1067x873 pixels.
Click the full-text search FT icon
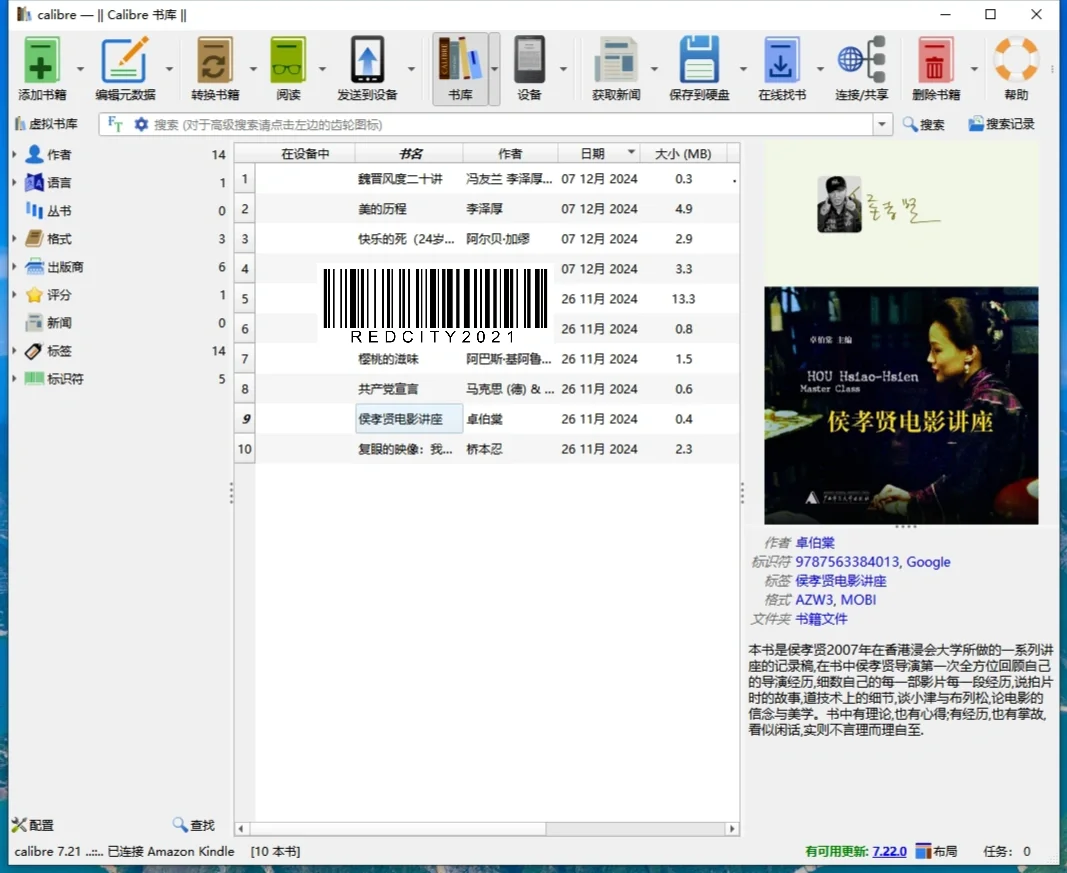click(x=115, y=124)
